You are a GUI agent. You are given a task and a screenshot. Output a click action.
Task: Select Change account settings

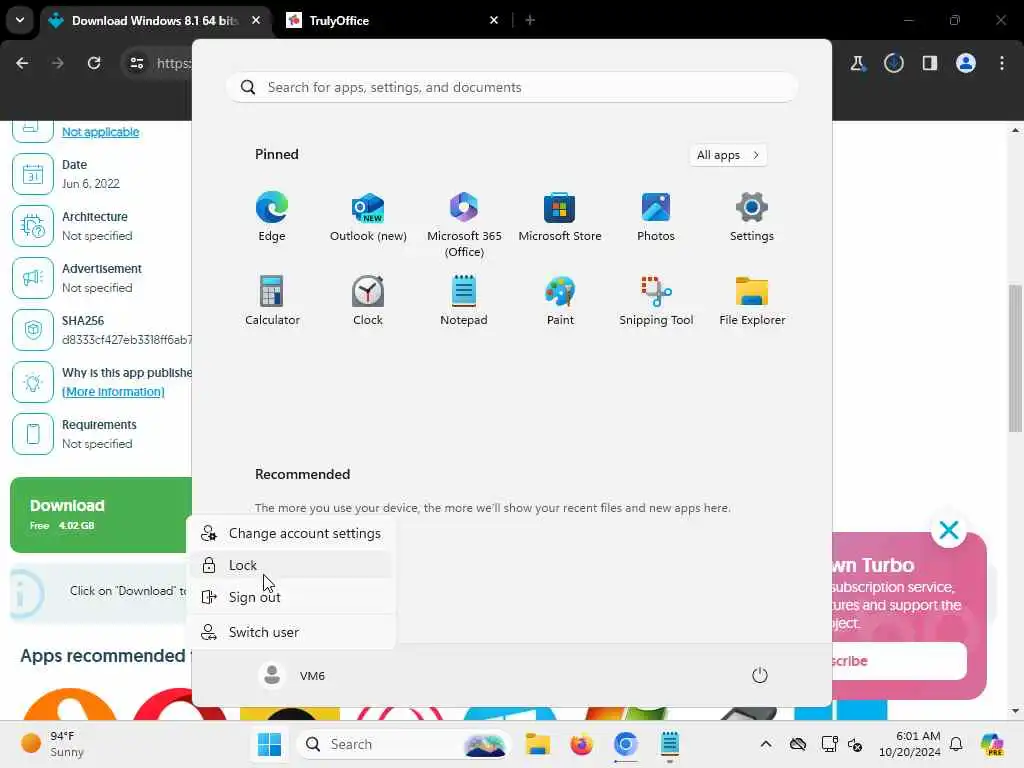291,534
